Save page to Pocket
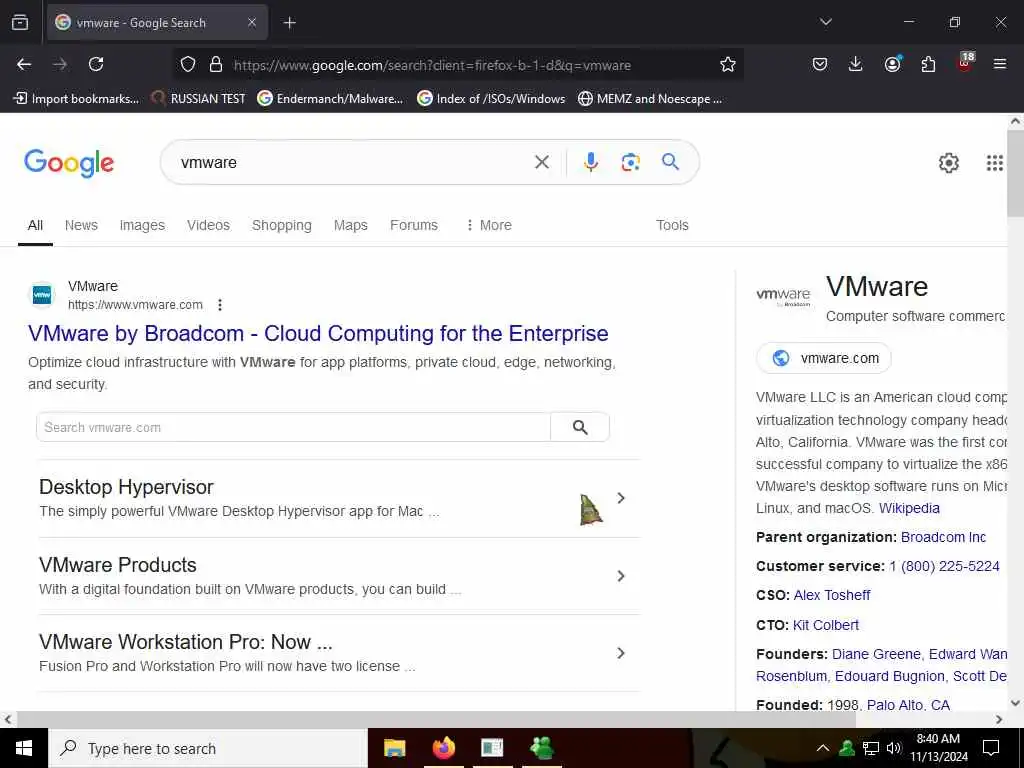Image resolution: width=1024 pixels, height=768 pixels. 820,64
